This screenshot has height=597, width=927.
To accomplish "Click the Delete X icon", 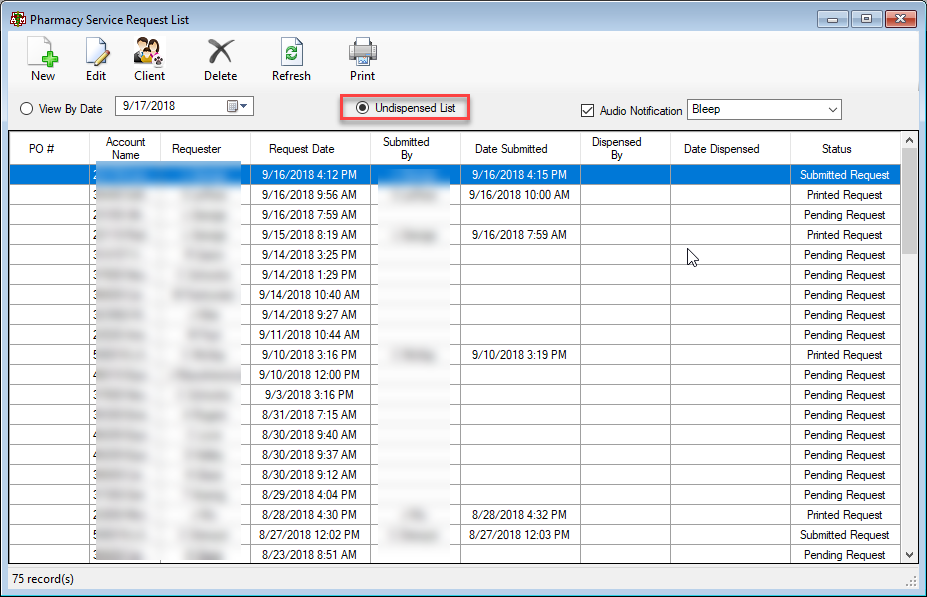I will coord(221,52).
